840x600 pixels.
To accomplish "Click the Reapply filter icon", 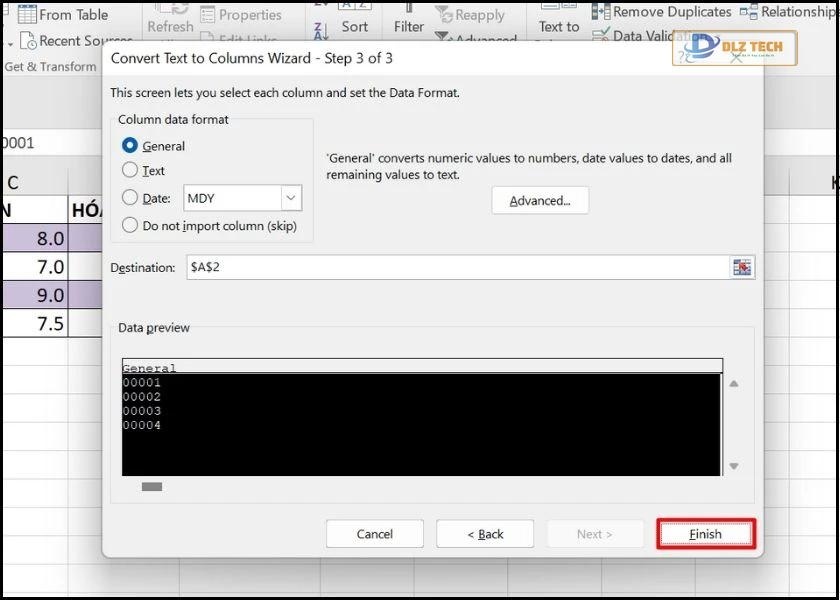I will pyautogui.click(x=445, y=15).
